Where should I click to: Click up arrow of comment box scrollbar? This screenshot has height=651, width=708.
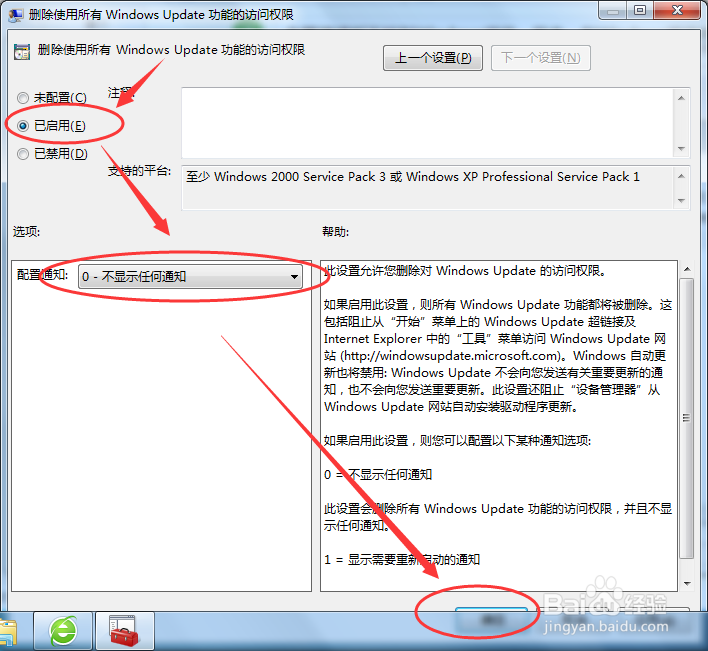pyautogui.click(x=681, y=98)
